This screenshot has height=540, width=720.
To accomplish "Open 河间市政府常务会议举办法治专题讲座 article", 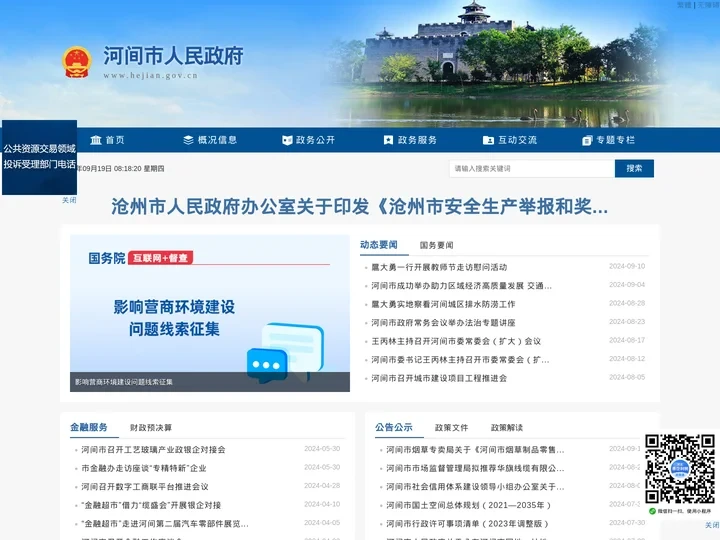I will 443,323.
